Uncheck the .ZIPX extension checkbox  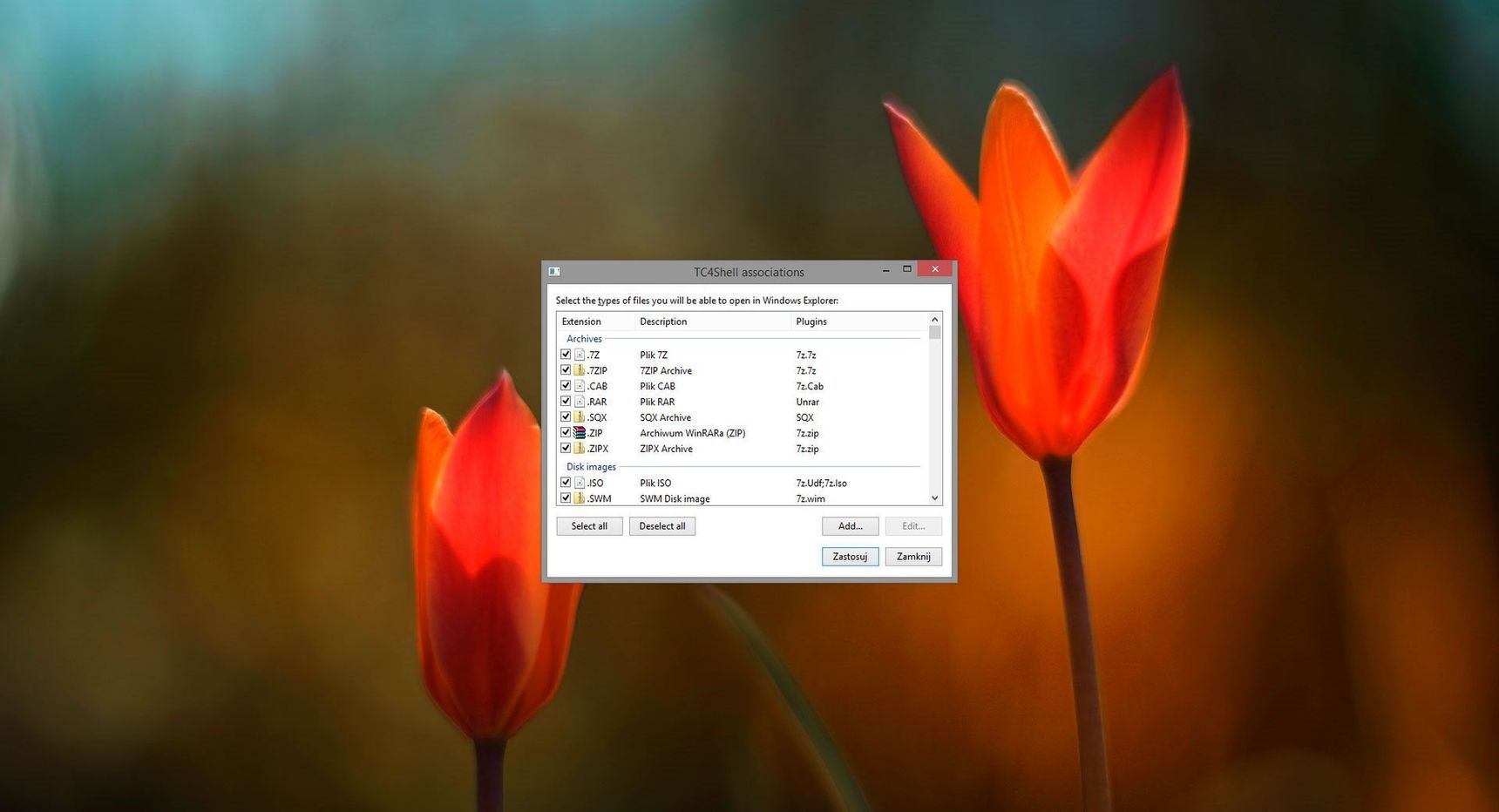[566, 449]
